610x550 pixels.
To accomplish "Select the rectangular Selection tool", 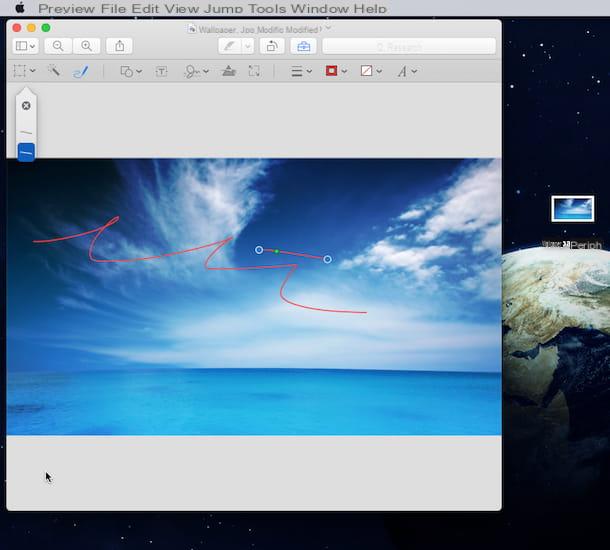I will tap(19, 71).
